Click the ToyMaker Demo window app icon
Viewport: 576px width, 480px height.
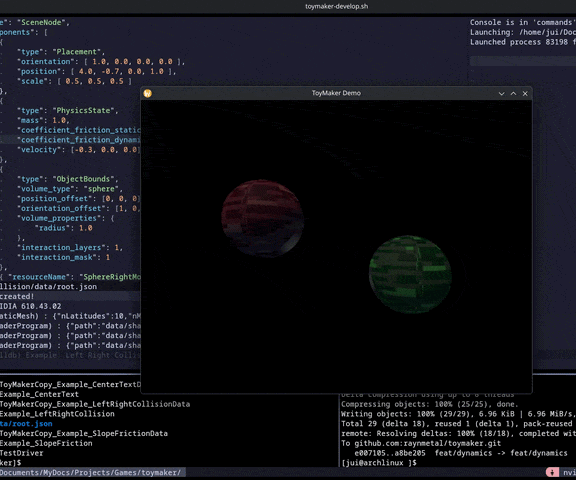pyautogui.click(x=148, y=93)
